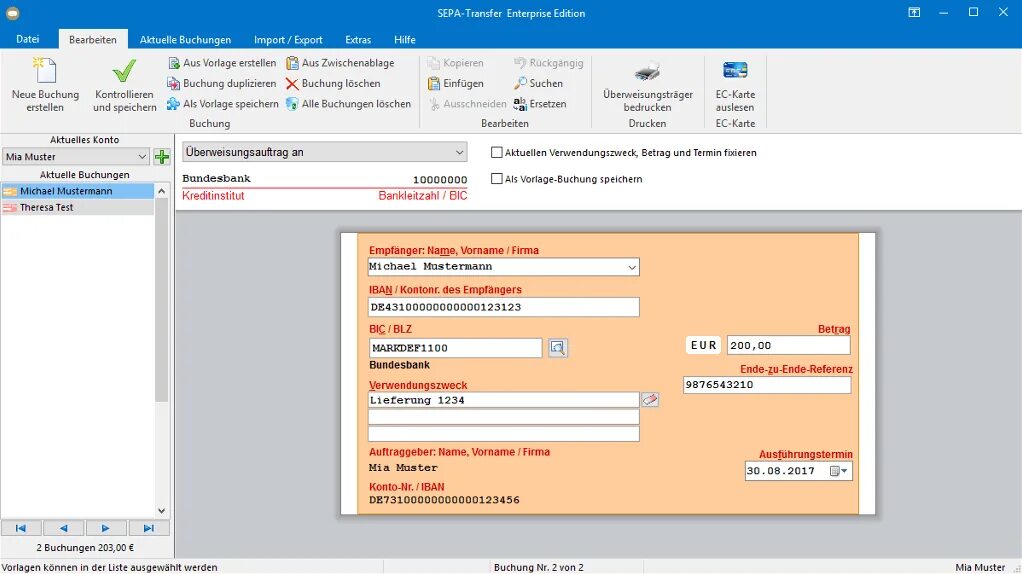Delete entry via Buchung löschen
Screen dimensions: 1022x574
tap(333, 83)
